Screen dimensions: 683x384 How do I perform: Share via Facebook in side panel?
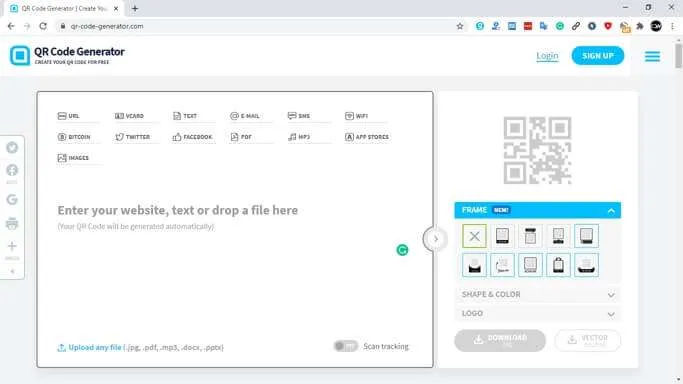pyautogui.click(x=12, y=170)
